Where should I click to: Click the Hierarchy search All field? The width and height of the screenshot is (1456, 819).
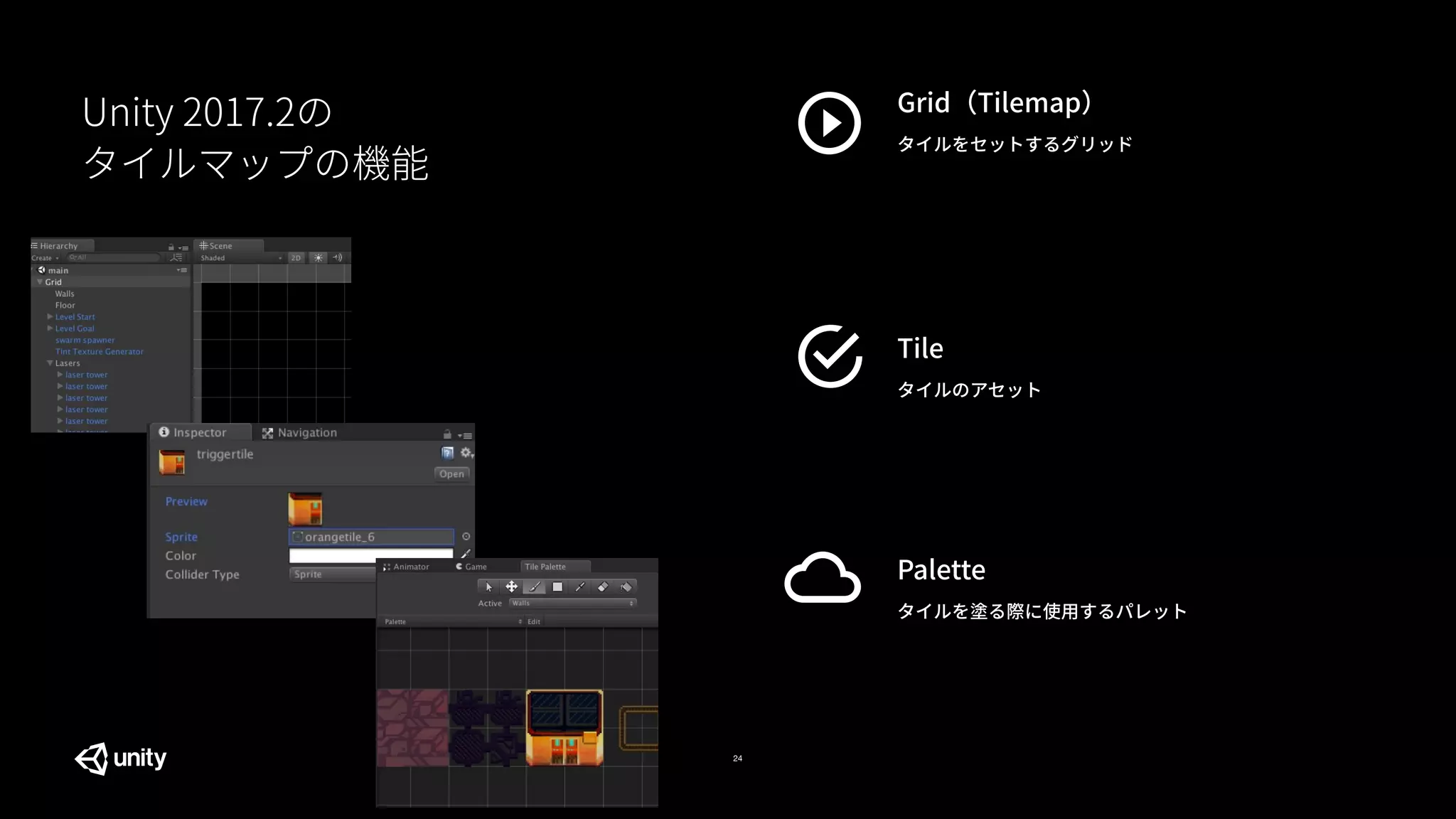[114, 257]
